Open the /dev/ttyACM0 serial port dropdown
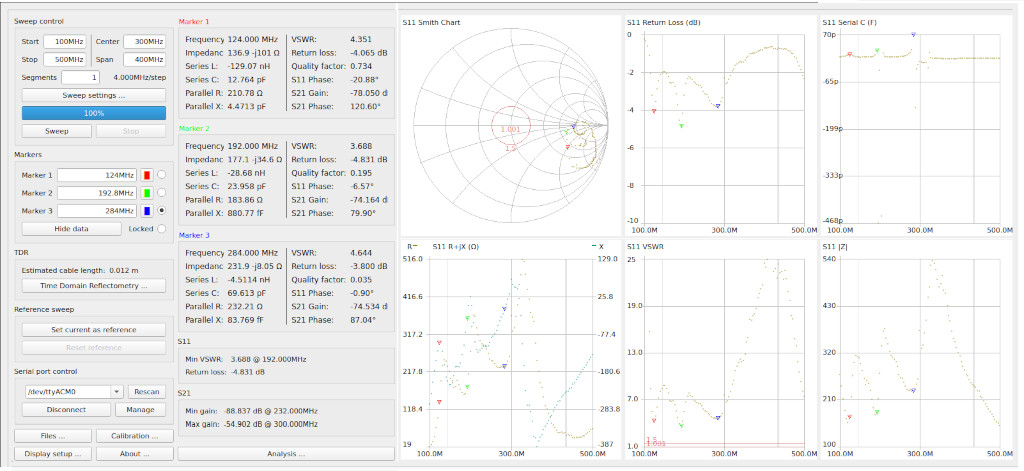The width and height of the screenshot is (1024, 471). (72, 391)
